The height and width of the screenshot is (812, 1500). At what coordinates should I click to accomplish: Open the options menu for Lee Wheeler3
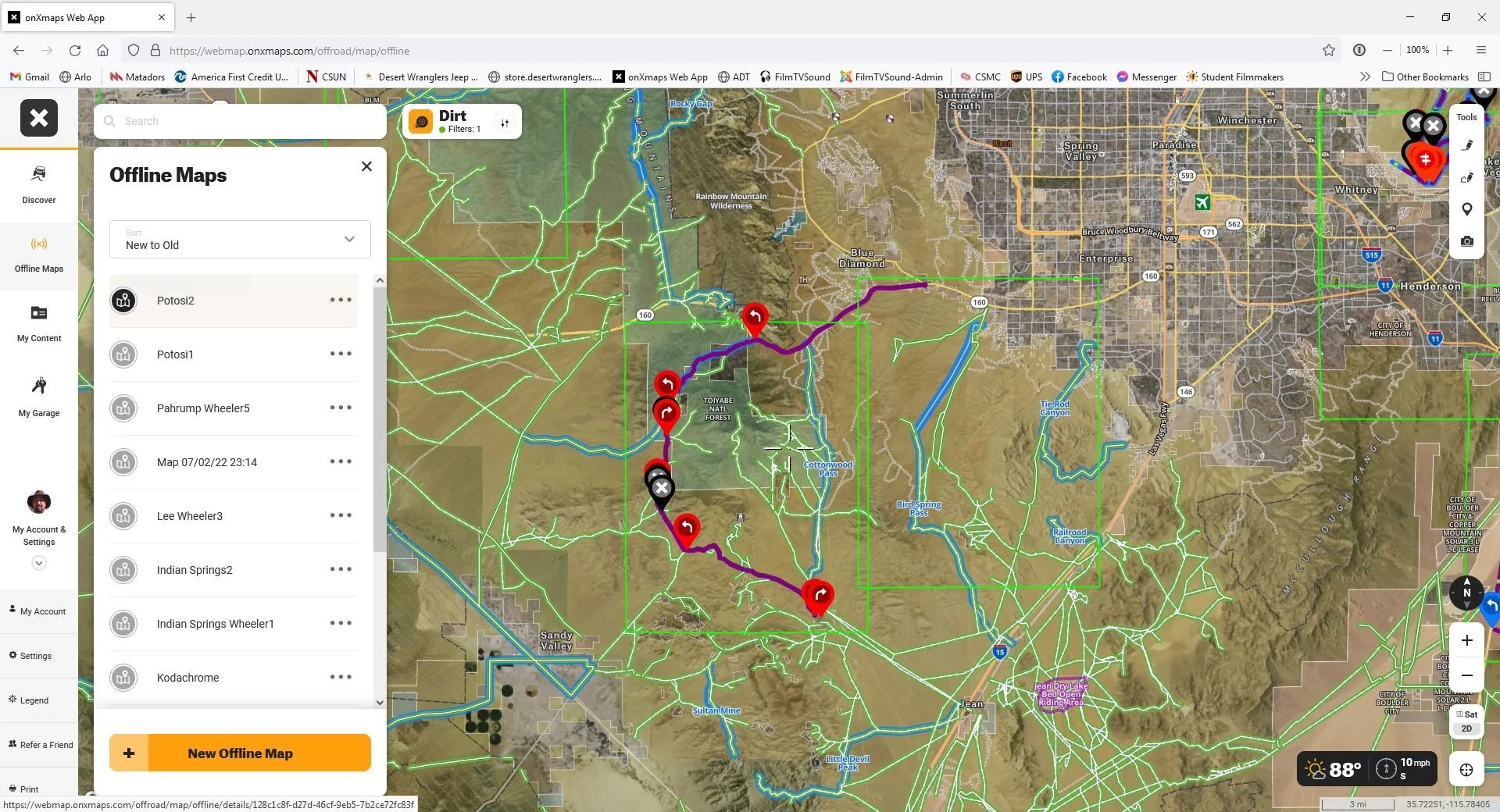click(x=341, y=515)
